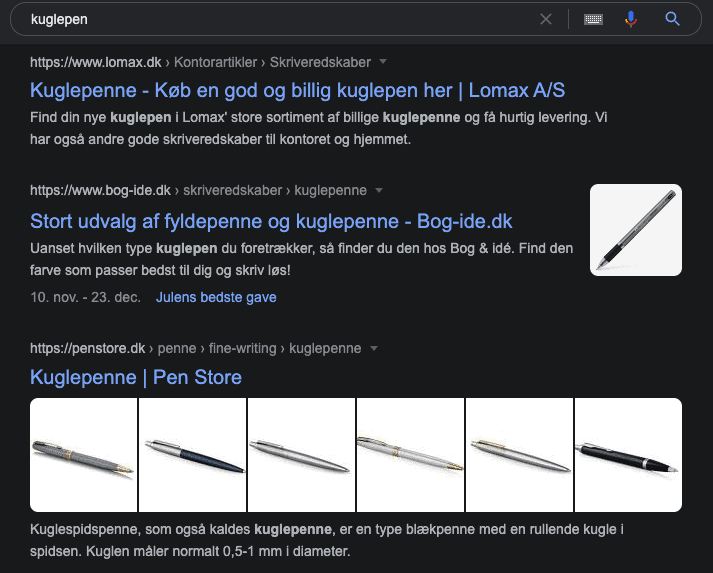Open the on-screen keyboard input tool
713x573 pixels.
593,19
